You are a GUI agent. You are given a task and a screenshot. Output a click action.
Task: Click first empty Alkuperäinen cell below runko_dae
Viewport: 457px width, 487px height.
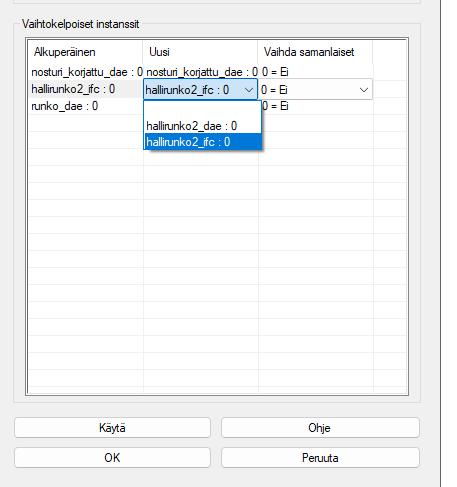click(86, 123)
